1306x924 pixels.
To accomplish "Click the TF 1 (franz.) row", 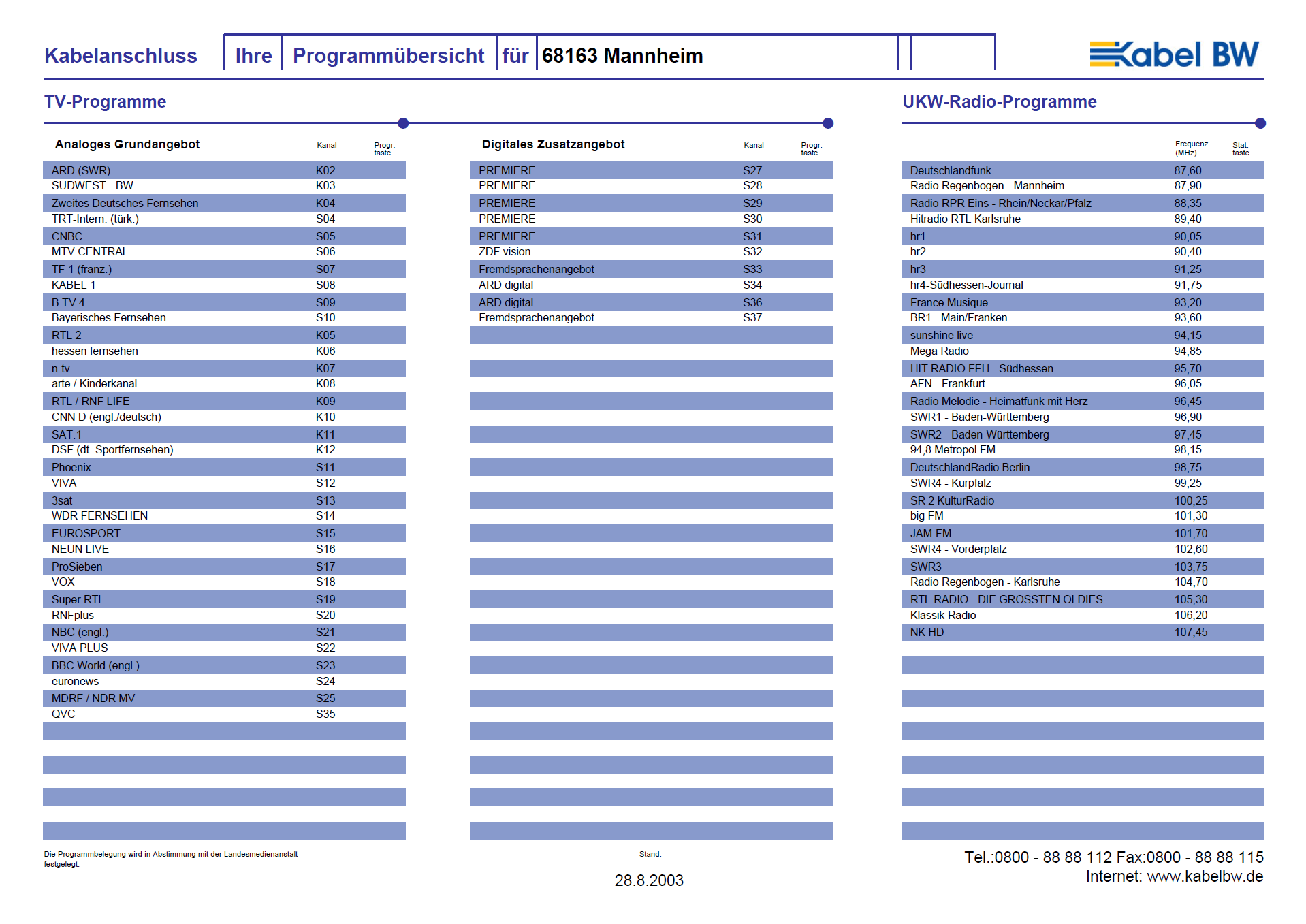I will [224, 269].
